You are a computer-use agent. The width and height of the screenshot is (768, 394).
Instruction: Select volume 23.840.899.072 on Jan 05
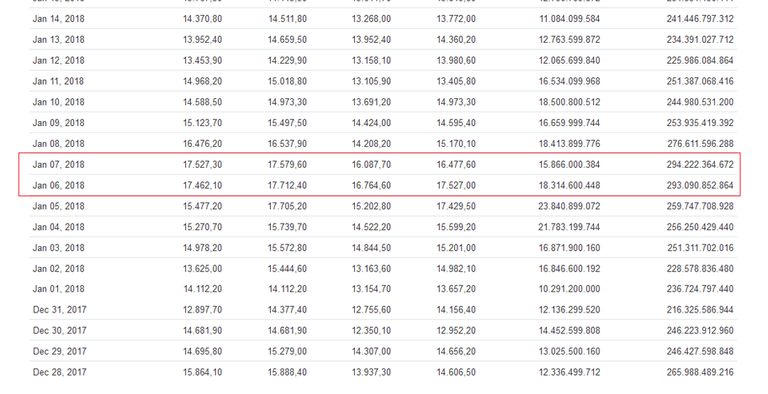(569, 206)
